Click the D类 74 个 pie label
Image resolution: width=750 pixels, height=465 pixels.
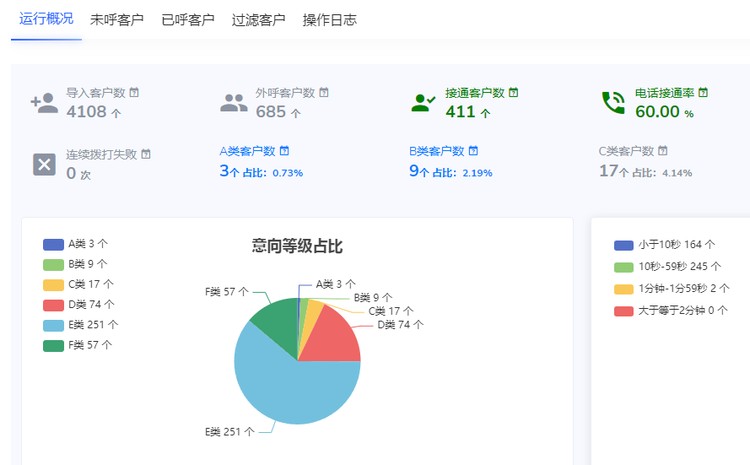(x=400, y=325)
